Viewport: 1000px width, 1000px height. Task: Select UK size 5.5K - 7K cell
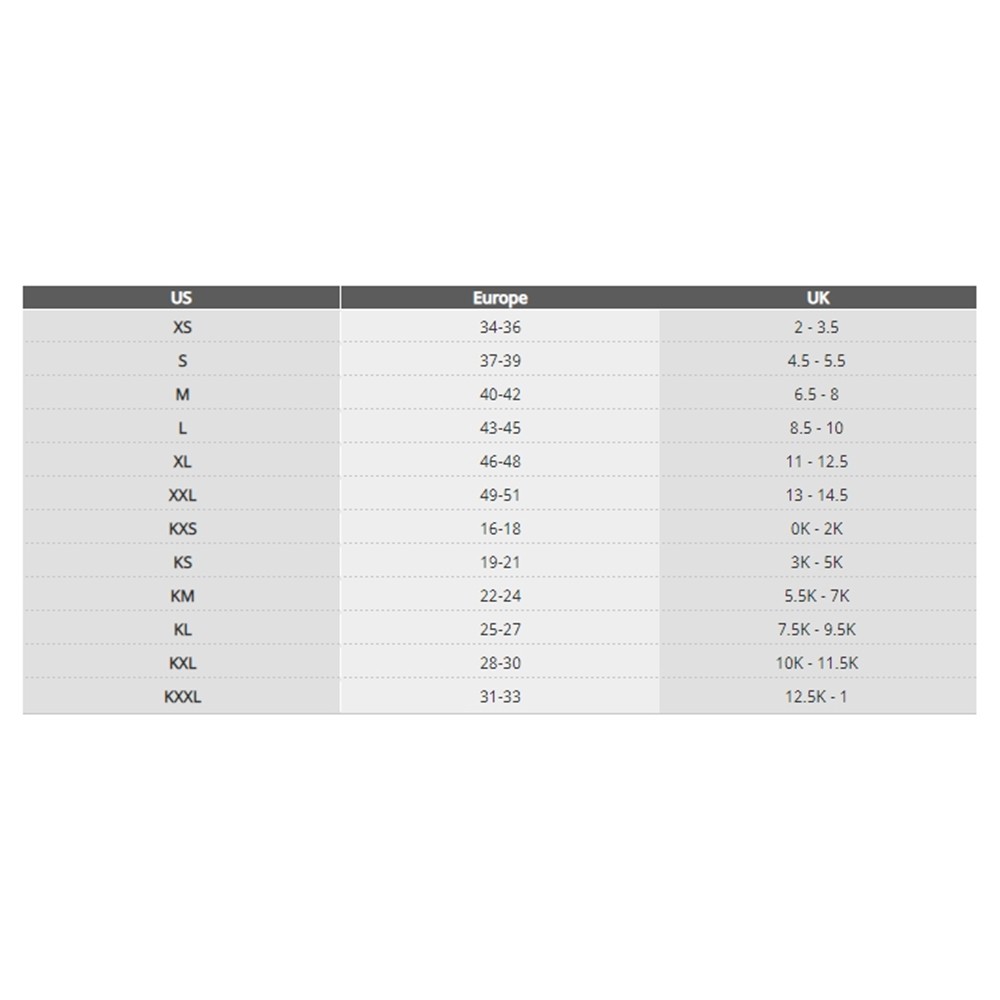(x=817, y=596)
